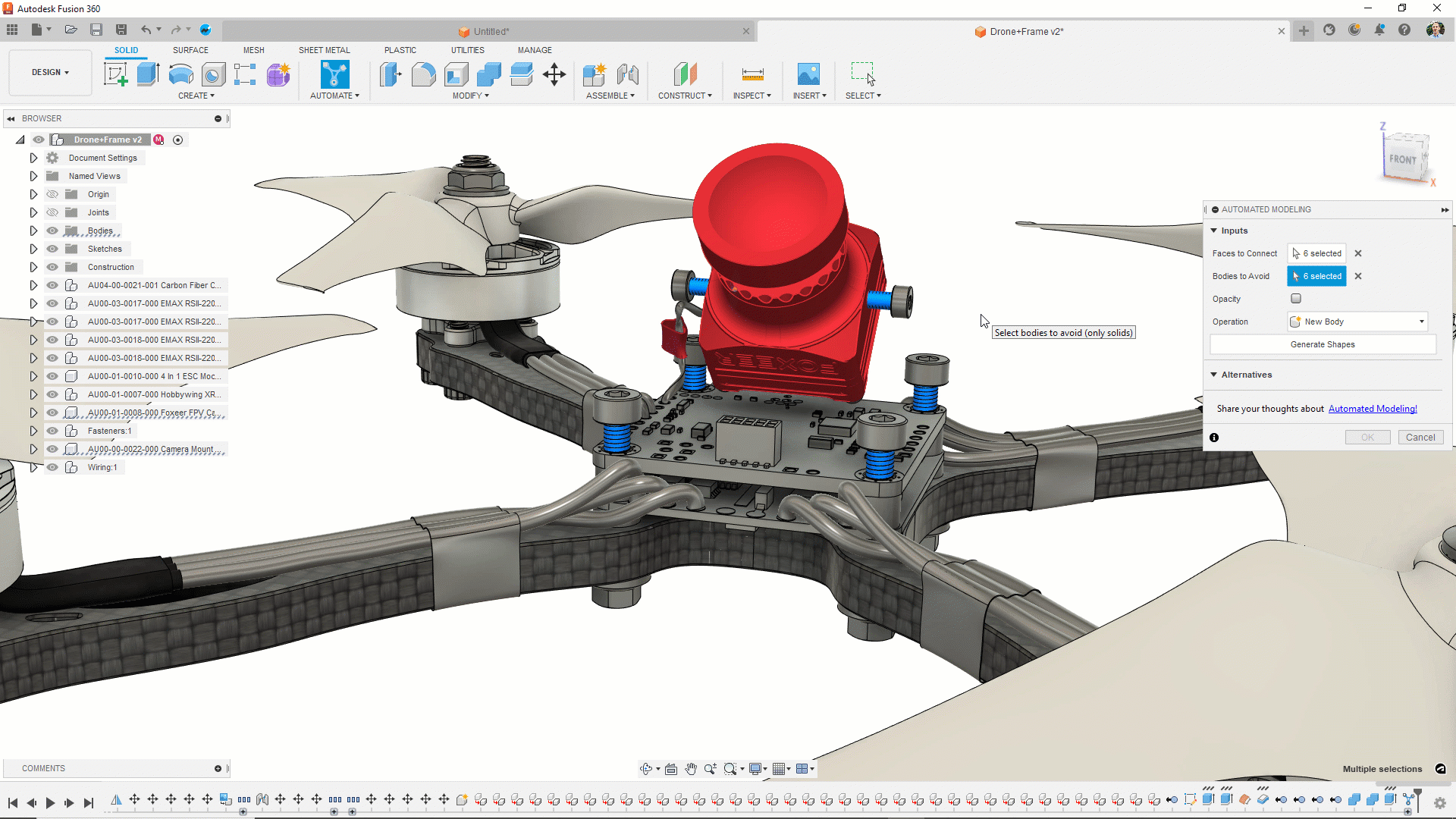1456x819 pixels.
Task: Click the Faces to Connect selection field
Action: point(1317,253)
